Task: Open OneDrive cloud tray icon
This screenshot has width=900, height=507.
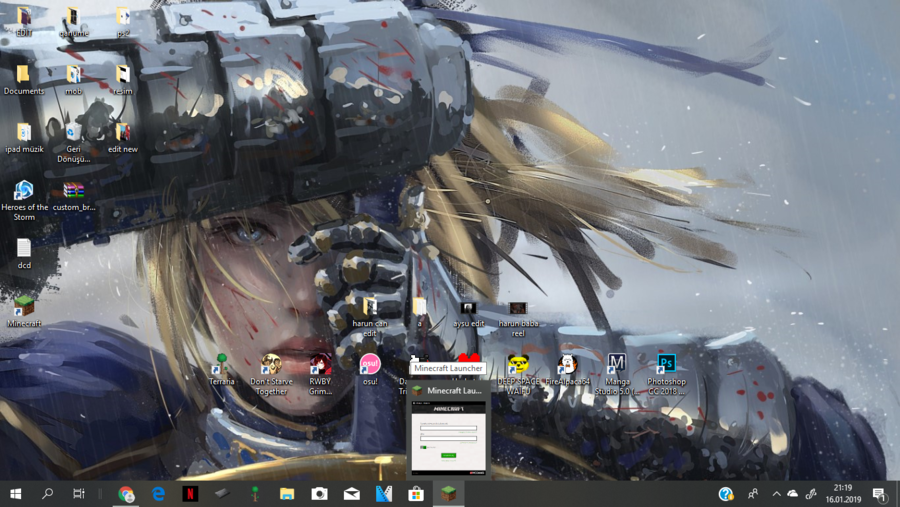Action: [793, 494]
